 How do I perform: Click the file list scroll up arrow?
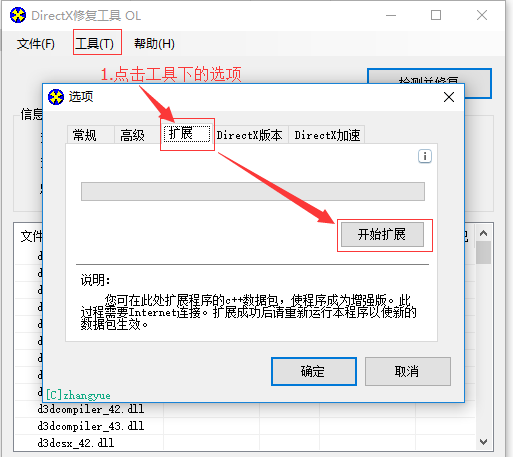[483, 233]
